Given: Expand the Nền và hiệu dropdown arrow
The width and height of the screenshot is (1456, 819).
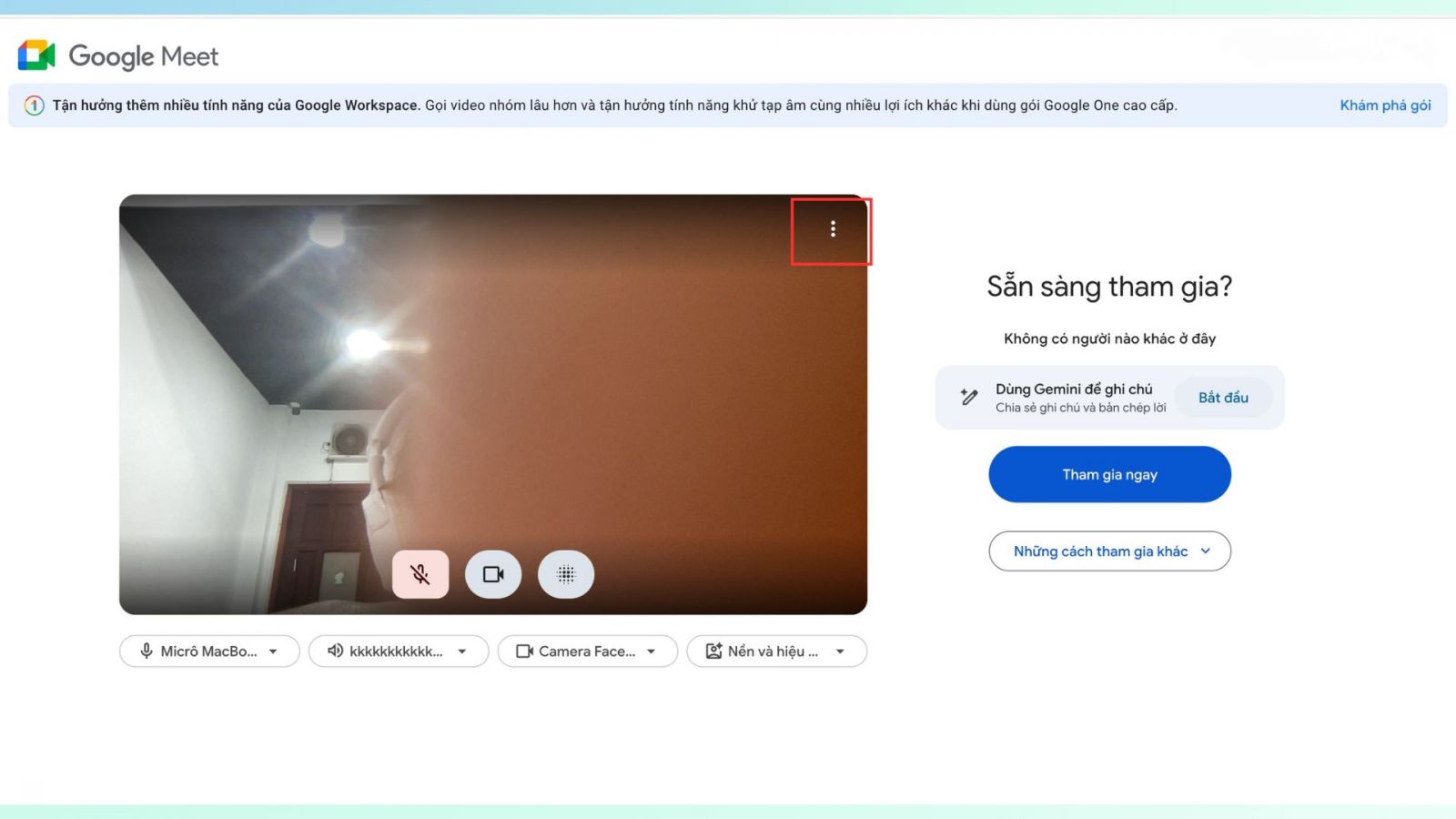Looking at the screenshot, I should [x=840, y=652].
